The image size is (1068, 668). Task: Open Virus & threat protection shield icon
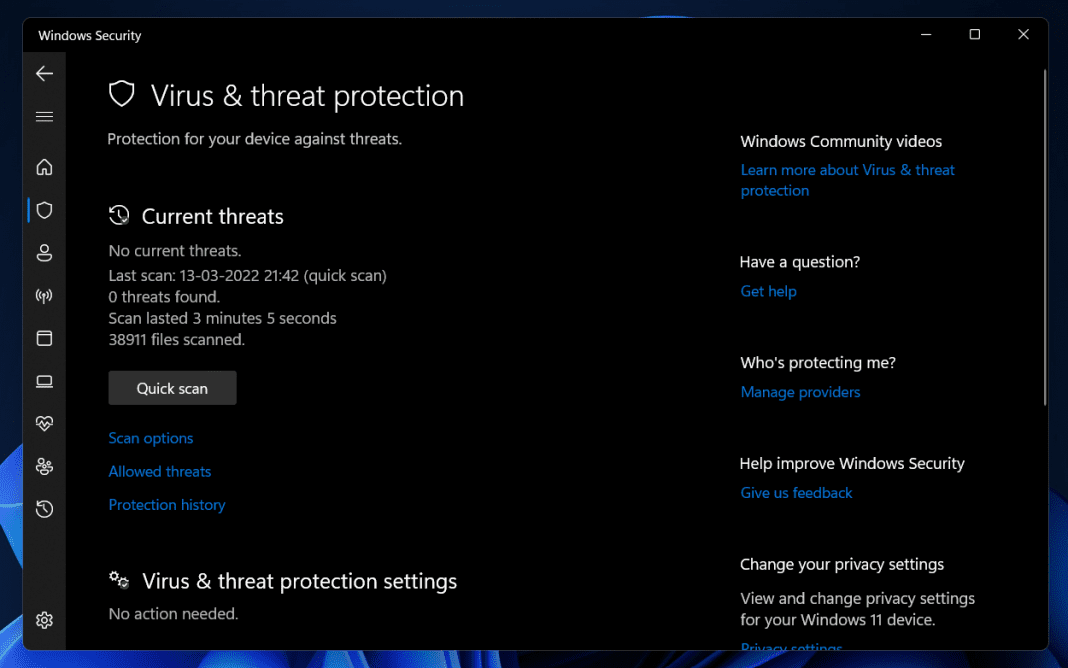pyautogui.click(x=44, y=210)
